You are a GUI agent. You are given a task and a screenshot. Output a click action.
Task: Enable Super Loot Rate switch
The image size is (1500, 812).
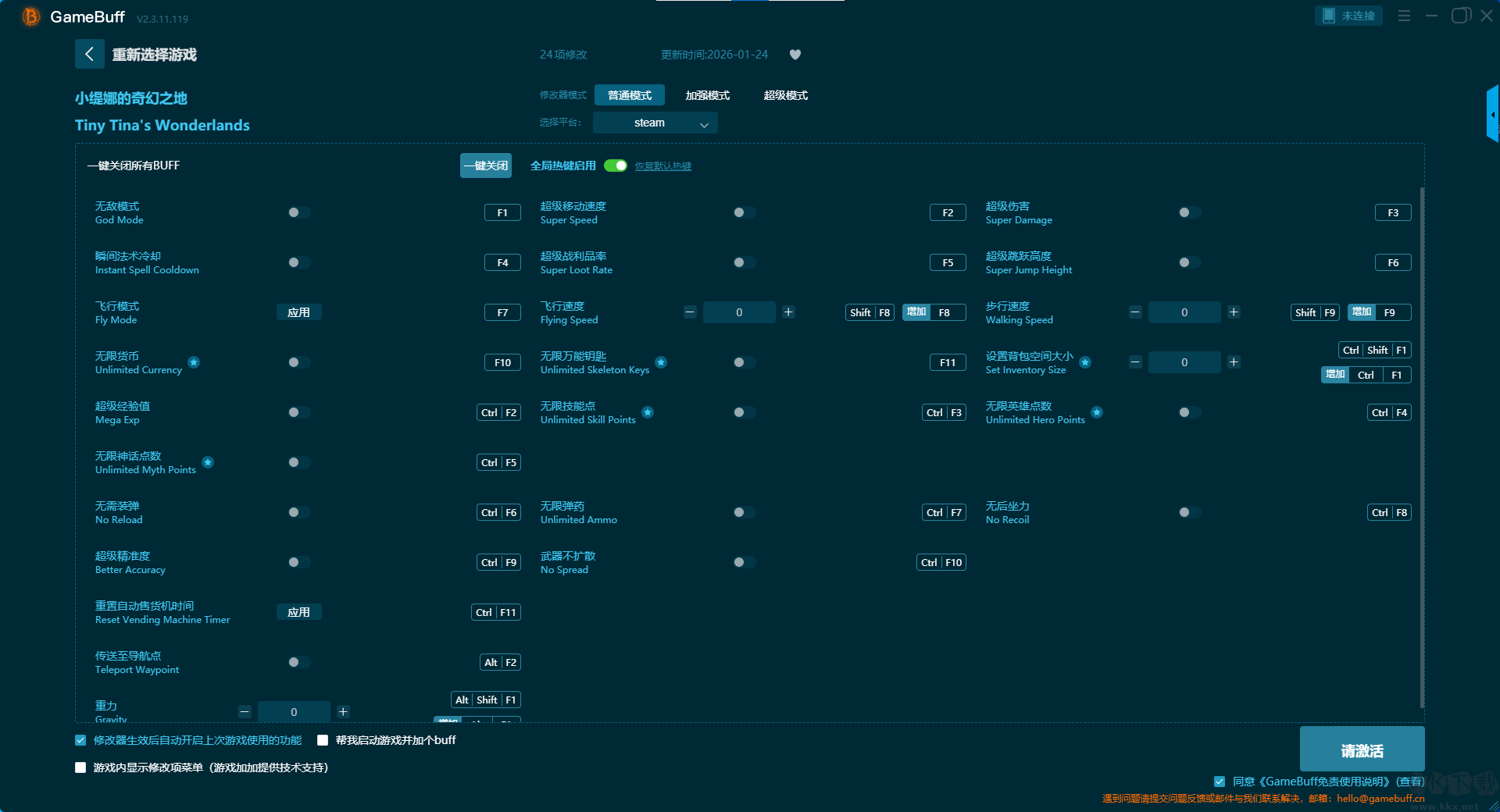pyautogui.click(x=744, y=262)
